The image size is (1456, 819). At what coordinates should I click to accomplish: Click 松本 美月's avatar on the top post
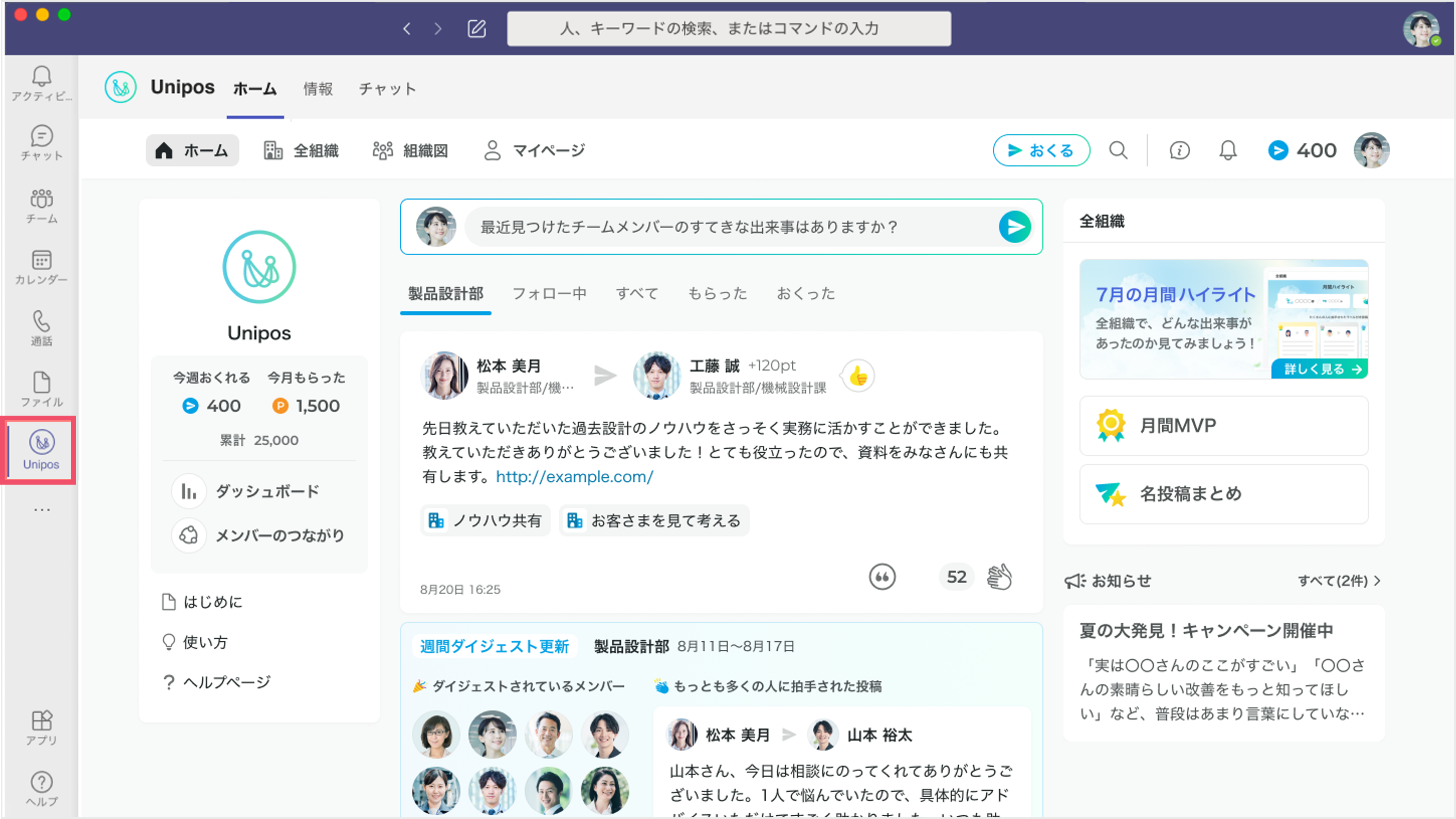click(444, 376)
